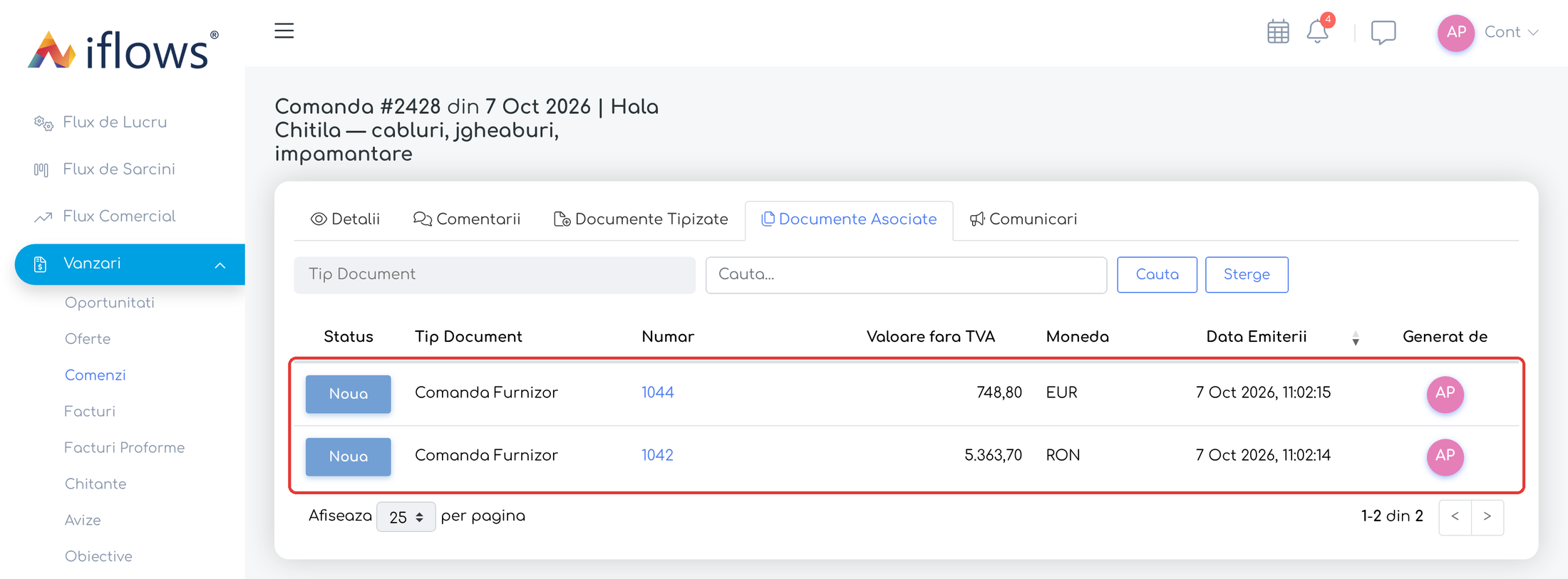Screen dimensions: 1568x579
Task: Click the Cauta search button
Action: click(1157, 275)
